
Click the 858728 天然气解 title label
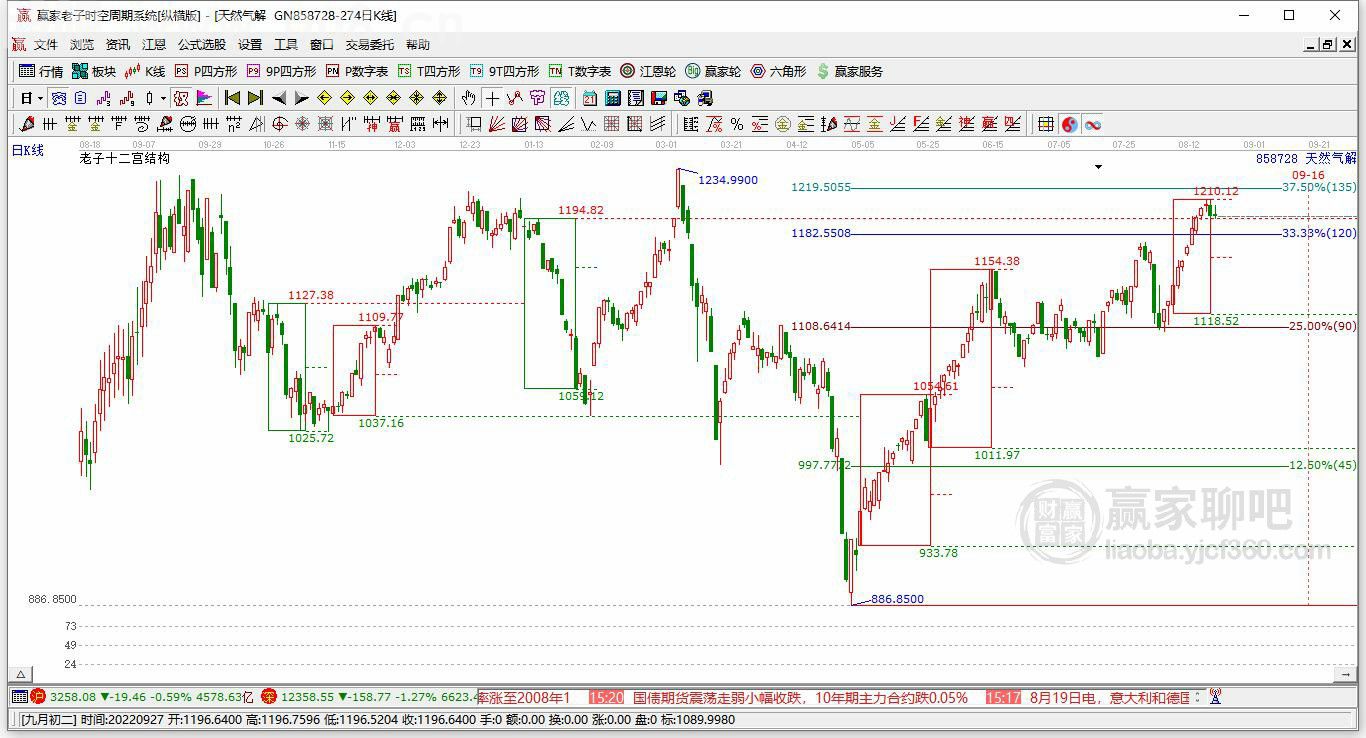(1306, 158)
